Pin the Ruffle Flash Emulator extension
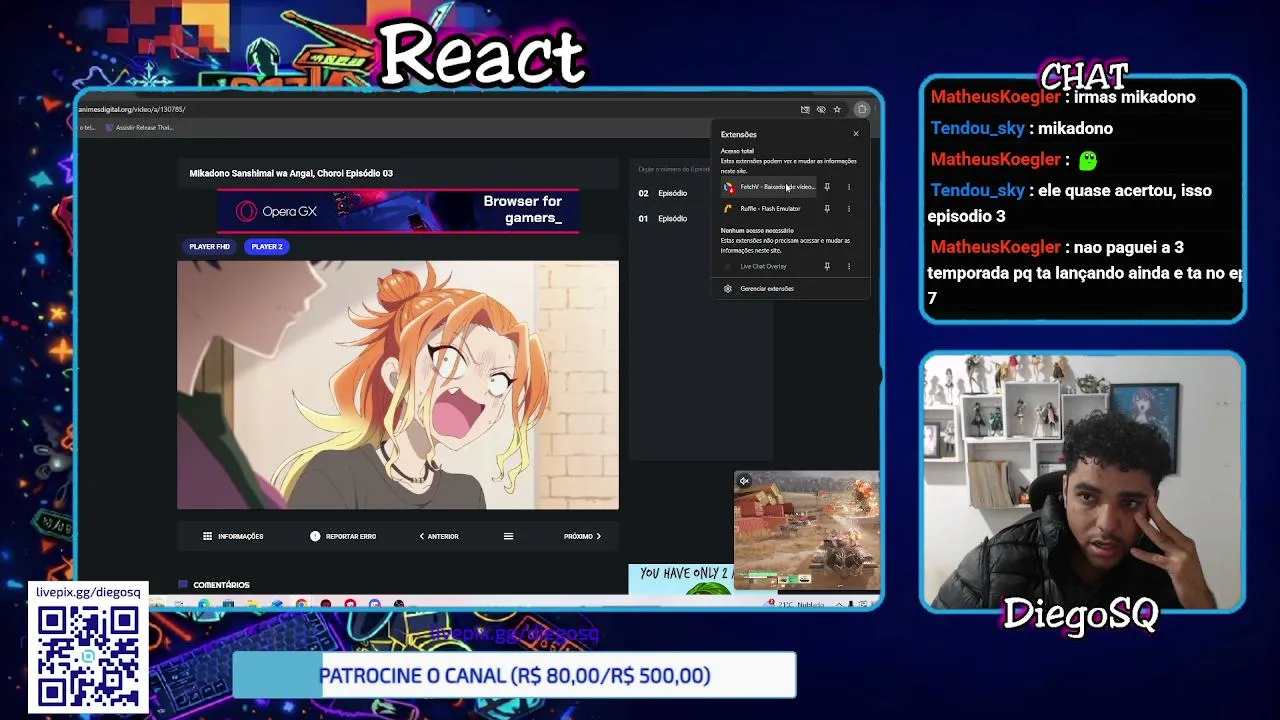Viewport: 1280px width, 720px height. (827, 209)
